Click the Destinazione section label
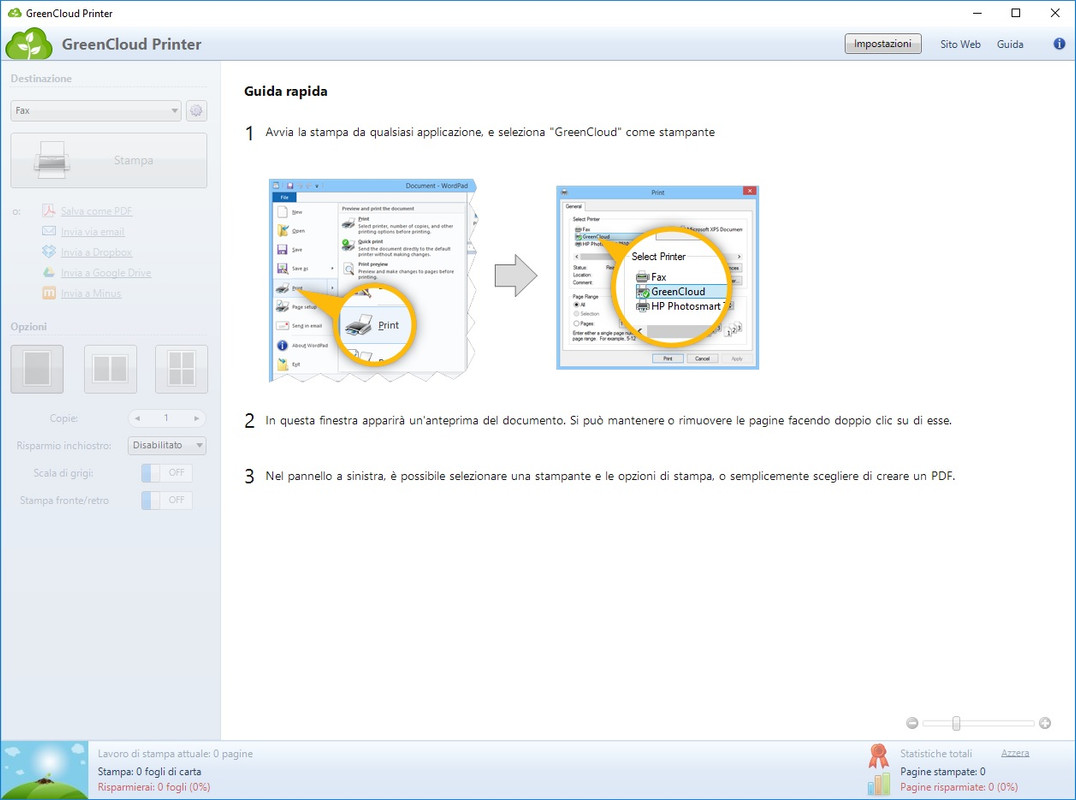The width and height of the screenshot is (1076, 800). point(41,78)
